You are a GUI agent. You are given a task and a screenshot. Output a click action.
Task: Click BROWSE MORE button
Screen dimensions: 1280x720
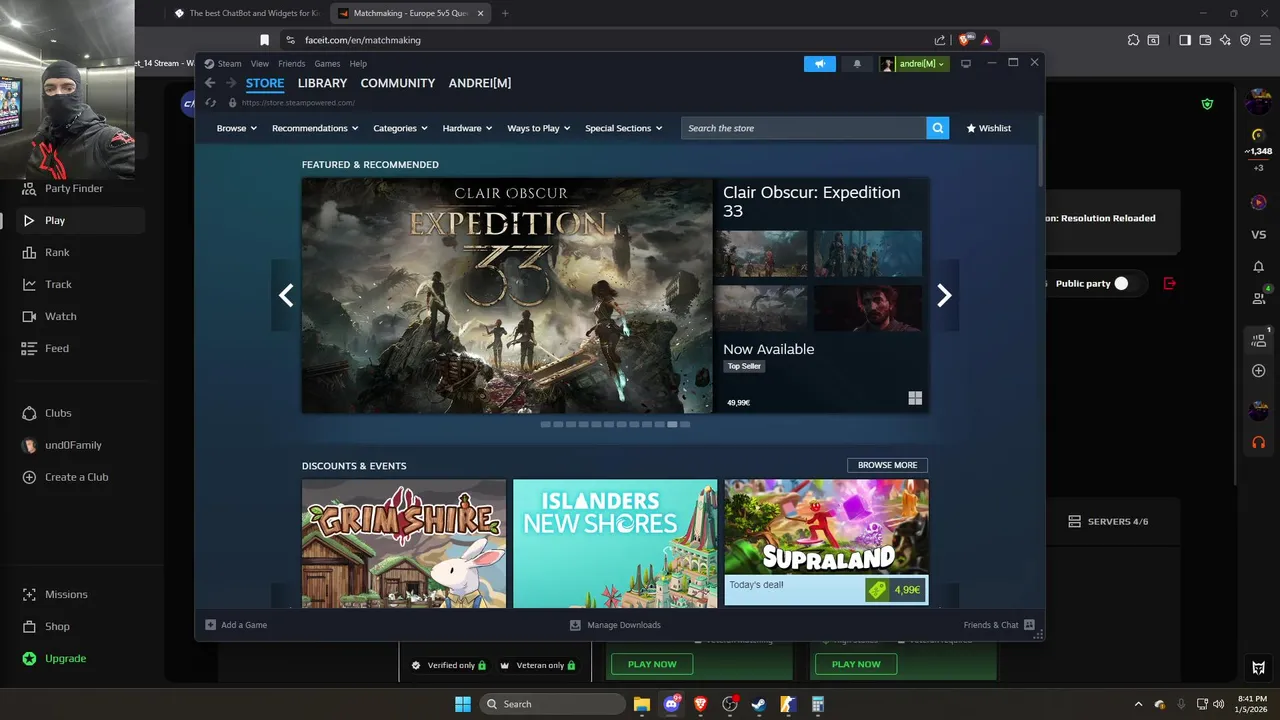pos(887,465)
